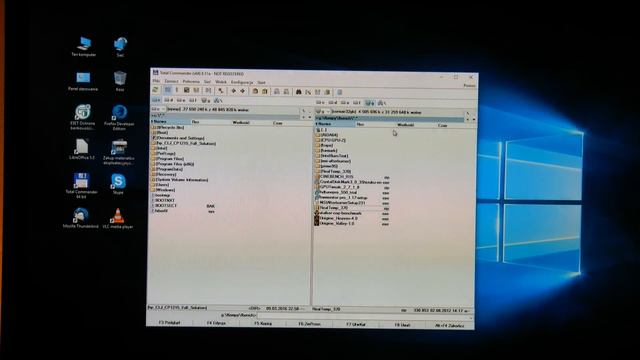Click the back arrow toolbar icon

click(x=233, y=91)
